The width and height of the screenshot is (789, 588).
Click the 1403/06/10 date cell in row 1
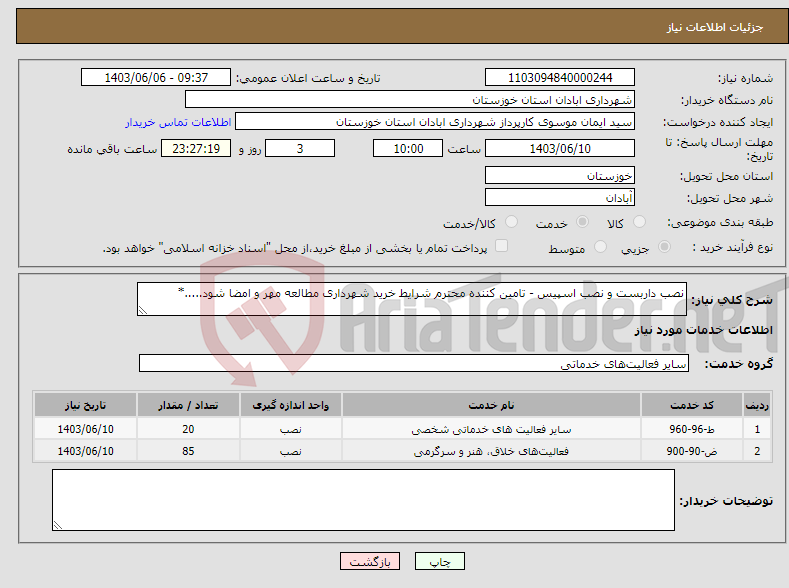tap(86, 429)
